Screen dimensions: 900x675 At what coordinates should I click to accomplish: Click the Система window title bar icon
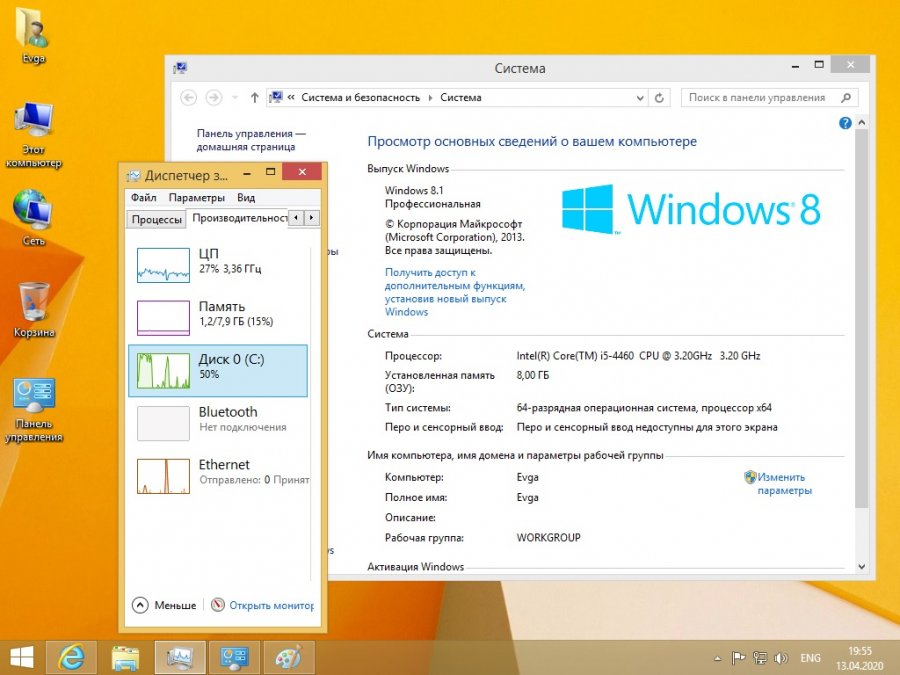pos(180,68)
